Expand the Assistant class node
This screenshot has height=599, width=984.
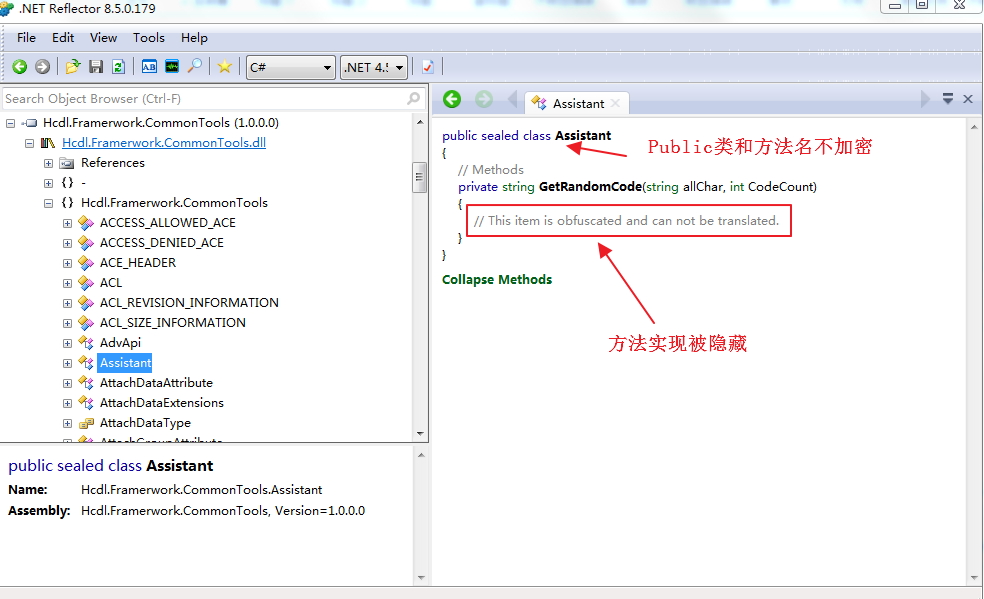(67, 363)
